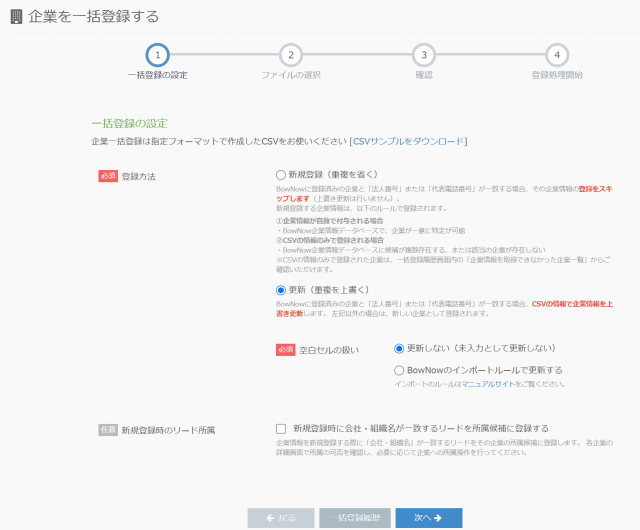Select 更新しない（未入力として更新しない）radio

click(x=399, y=348)
